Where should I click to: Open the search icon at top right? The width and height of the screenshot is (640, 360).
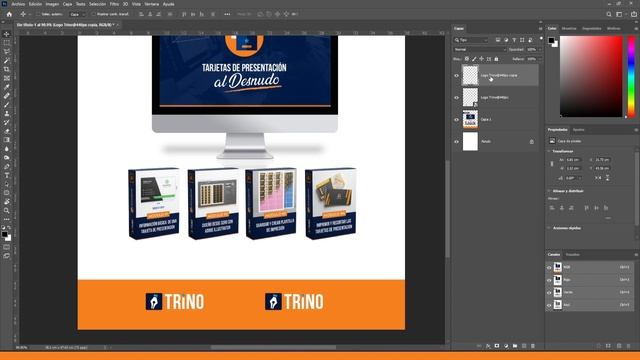(x=609, y=14)
